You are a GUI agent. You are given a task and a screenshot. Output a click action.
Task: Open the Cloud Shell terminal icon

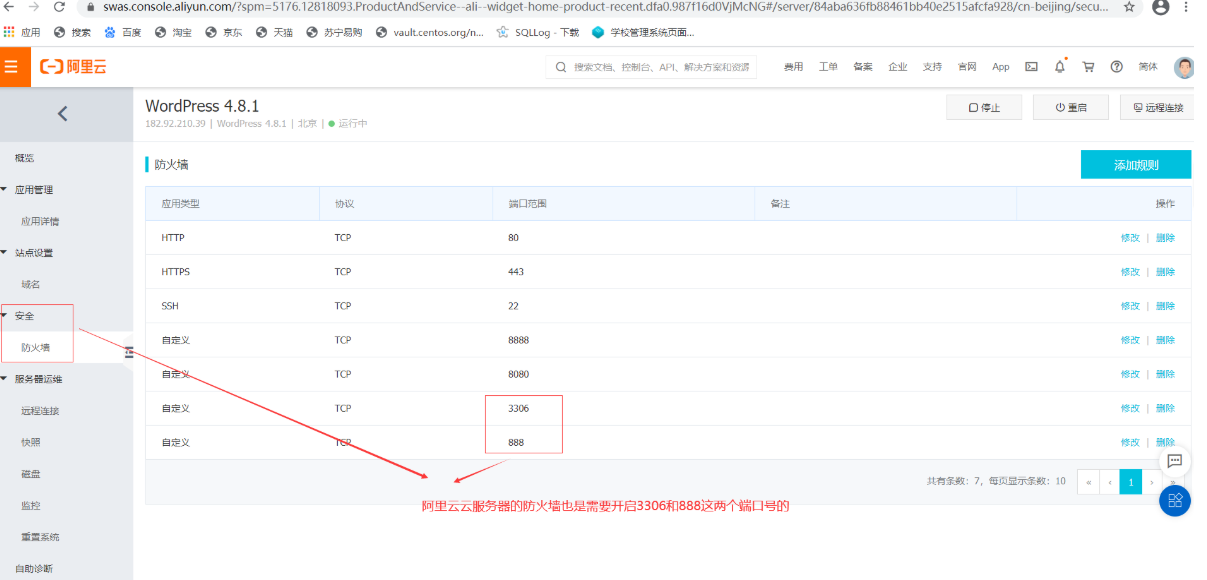pos(1031,67)
